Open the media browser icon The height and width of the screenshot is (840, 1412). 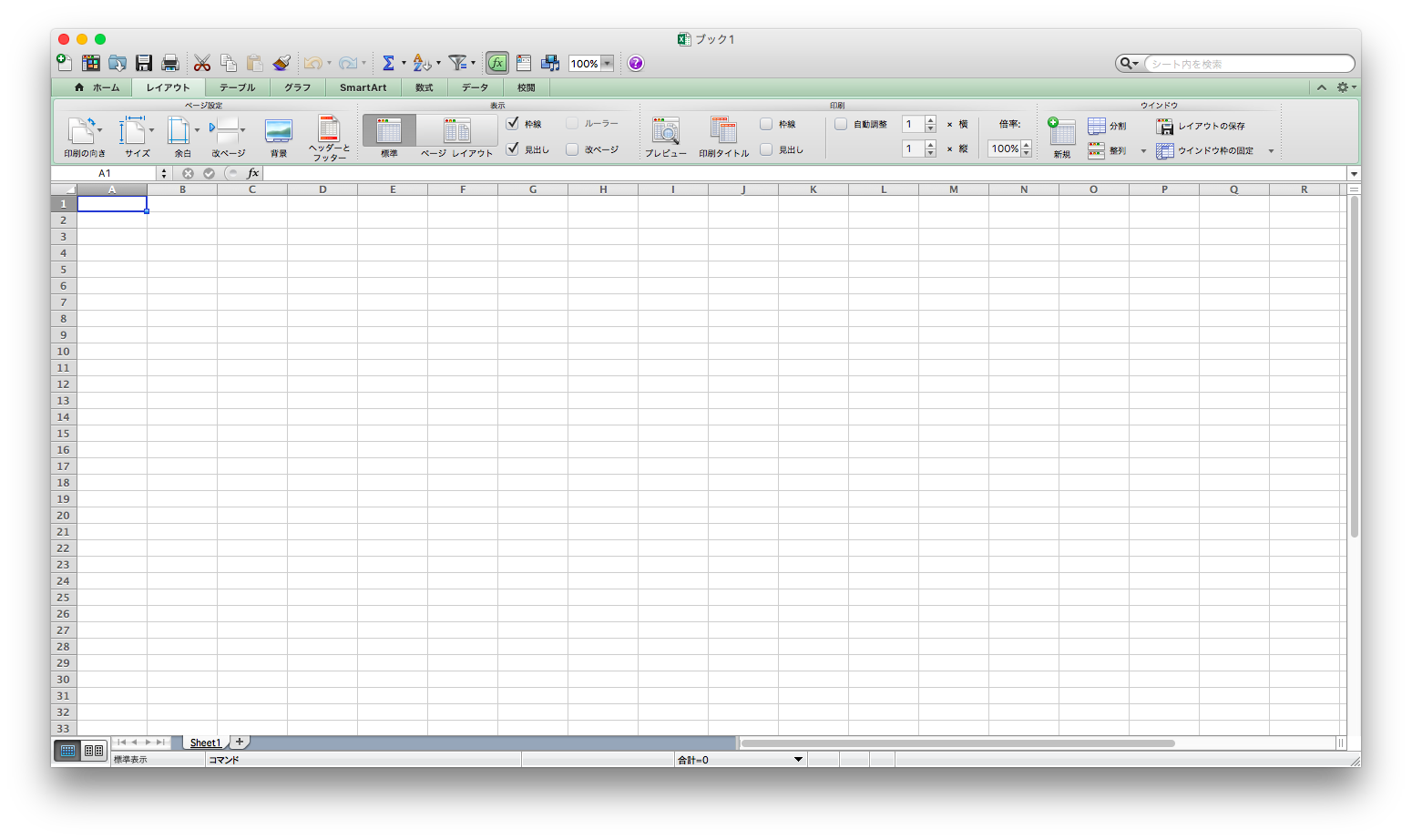click(x=550, y=63)
